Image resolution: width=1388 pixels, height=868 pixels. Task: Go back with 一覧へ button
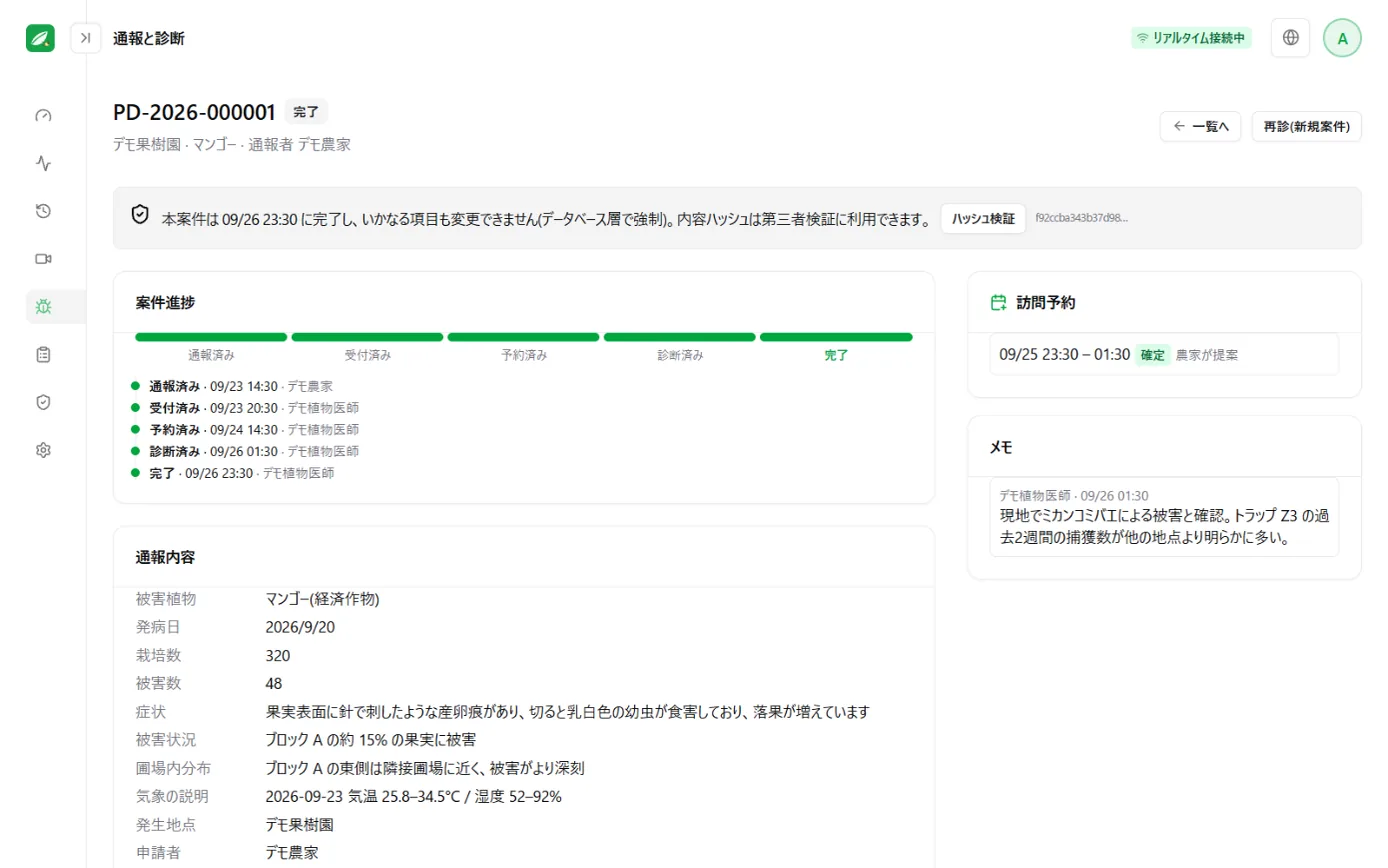click(1201, 127)
